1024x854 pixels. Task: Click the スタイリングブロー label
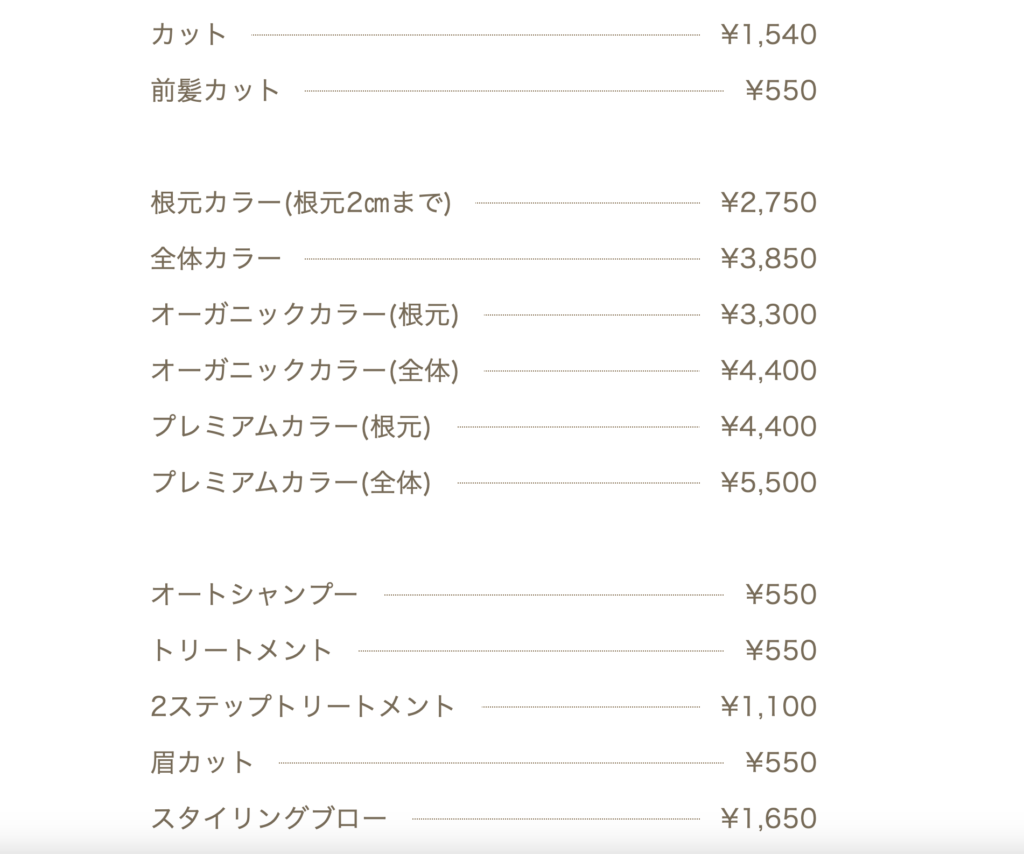pyautogui.click(x=268, y=819)
